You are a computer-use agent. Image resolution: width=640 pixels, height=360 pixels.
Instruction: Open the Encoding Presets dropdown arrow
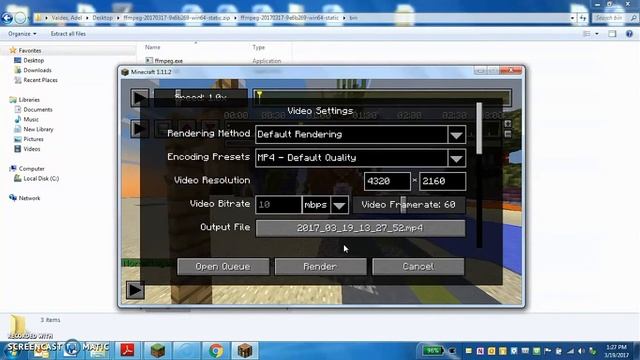456,158
